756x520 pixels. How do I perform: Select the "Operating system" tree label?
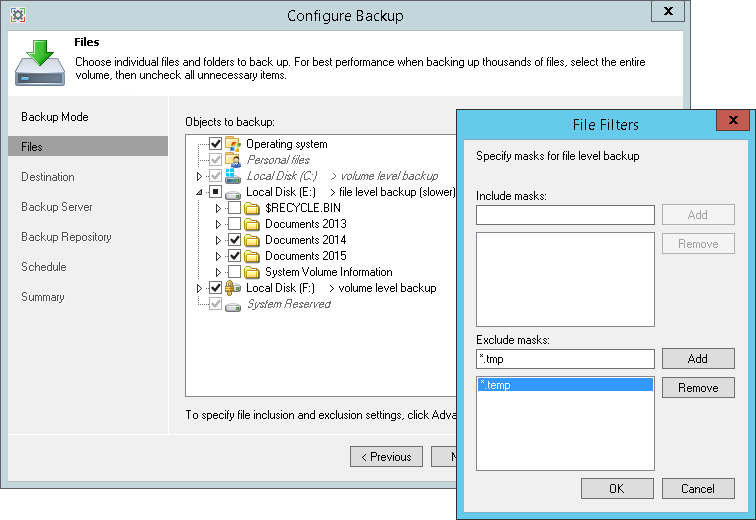pyautogui.click(x=286, y=144)
